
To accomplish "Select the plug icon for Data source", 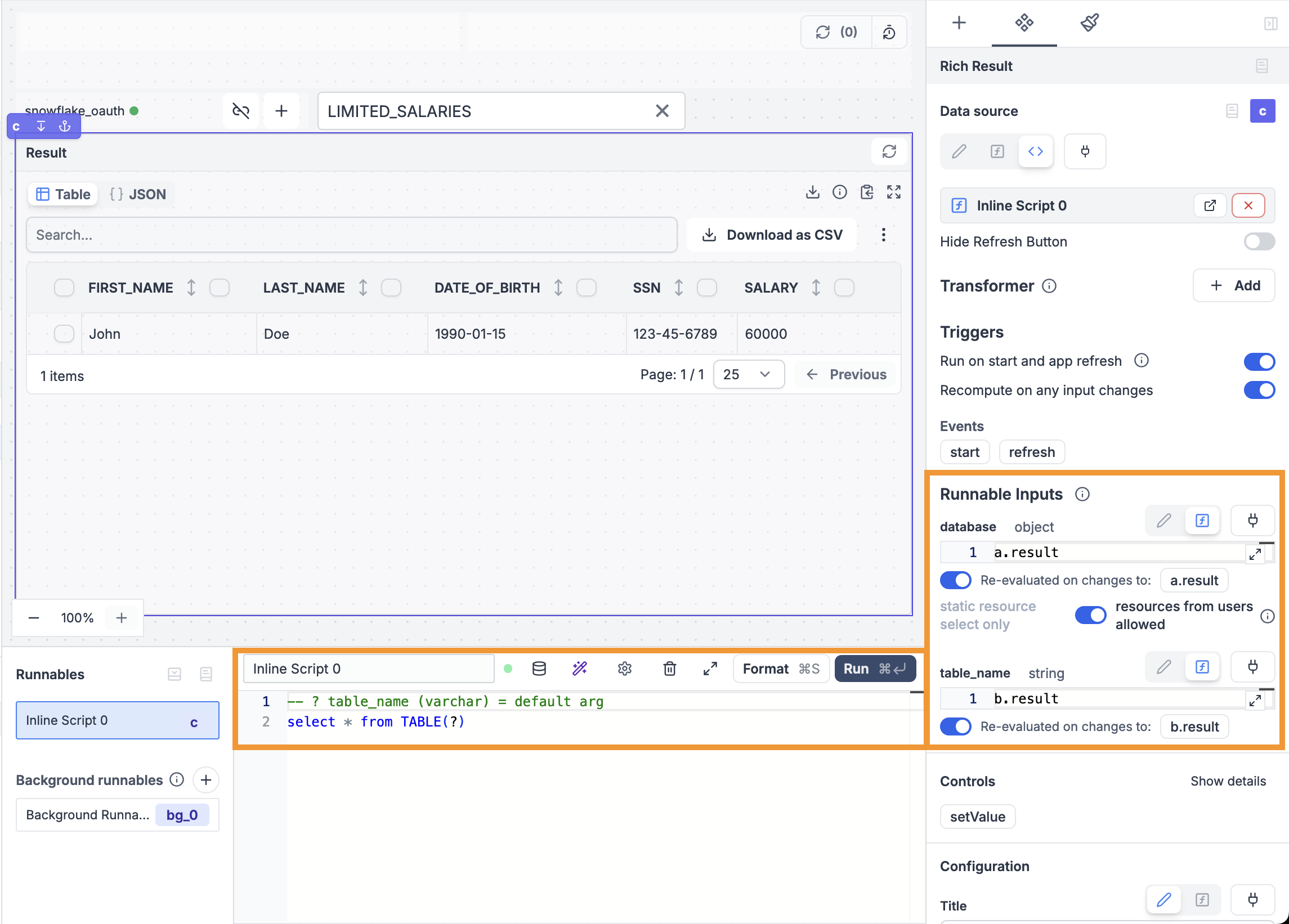I will coord(1085,151).
